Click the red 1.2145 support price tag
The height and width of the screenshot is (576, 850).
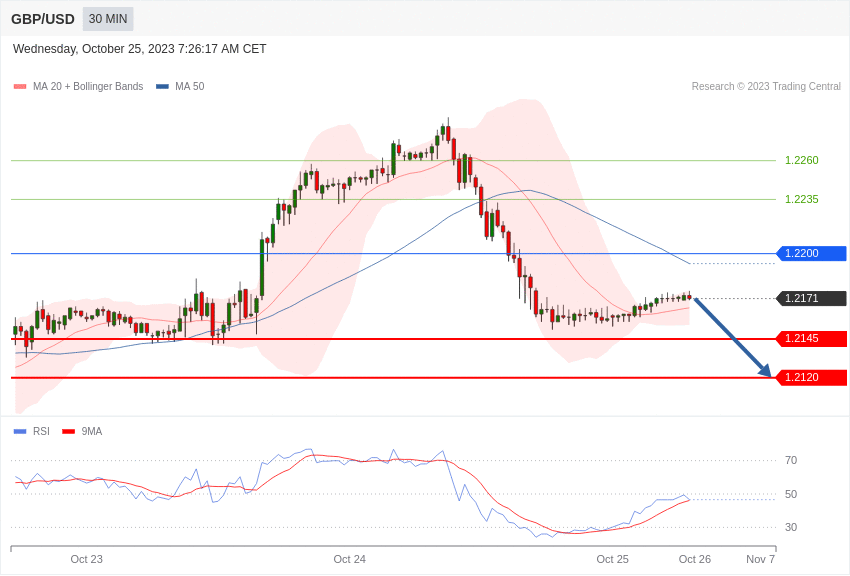[x=812, y=339]
